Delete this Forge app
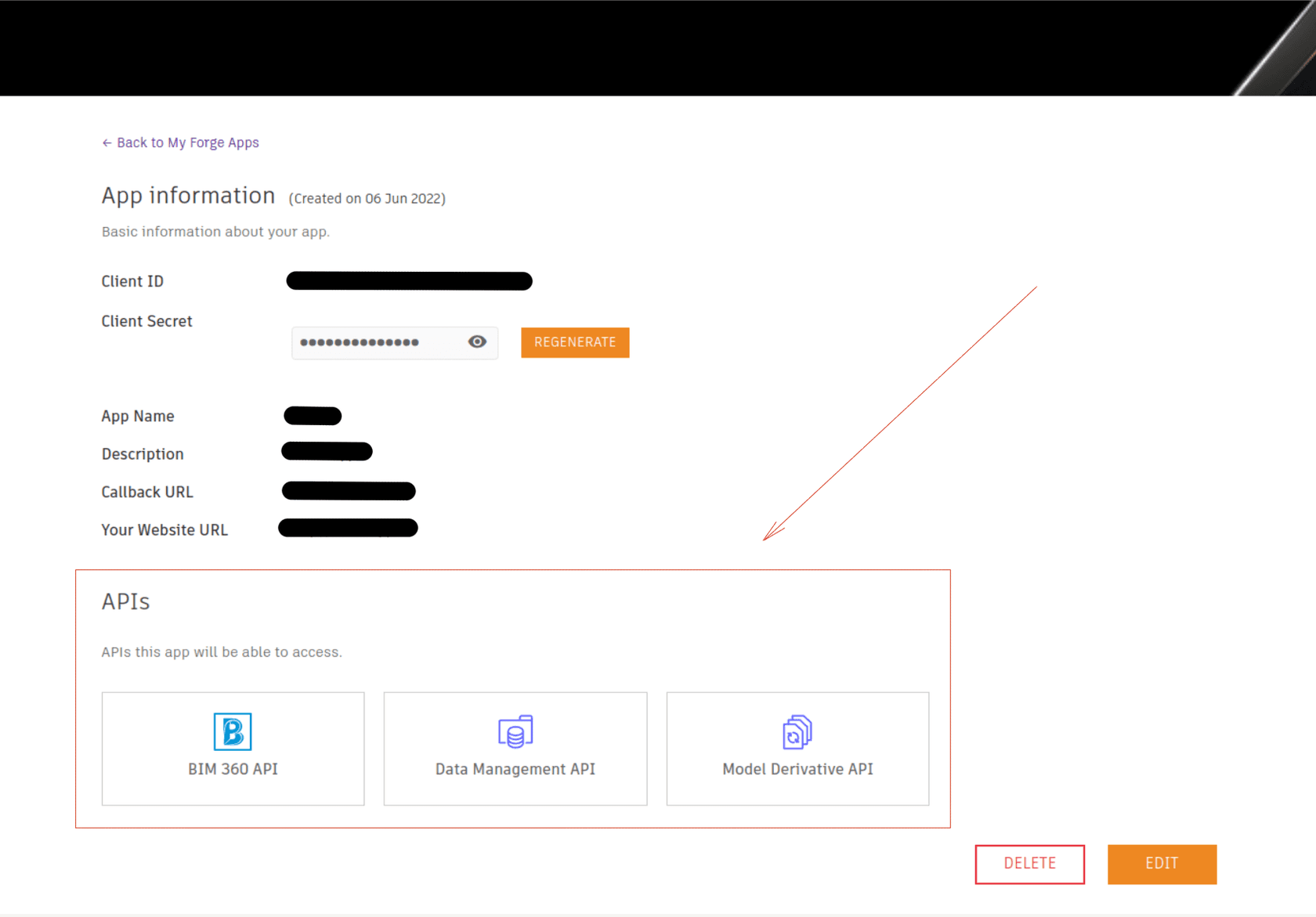The image size is (1316, 917). click(x=1030, y=864)
